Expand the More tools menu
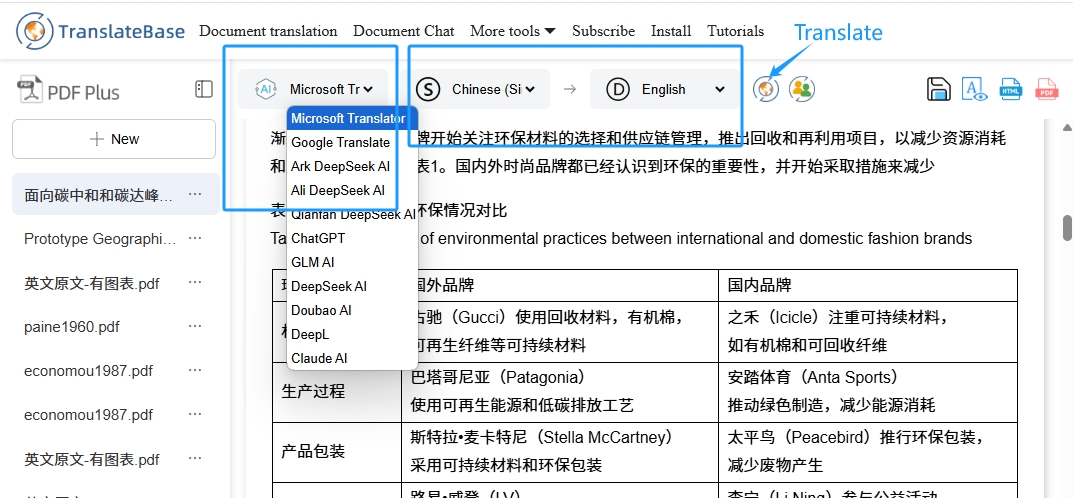The image size is (1073, 498). coord(513,31)
